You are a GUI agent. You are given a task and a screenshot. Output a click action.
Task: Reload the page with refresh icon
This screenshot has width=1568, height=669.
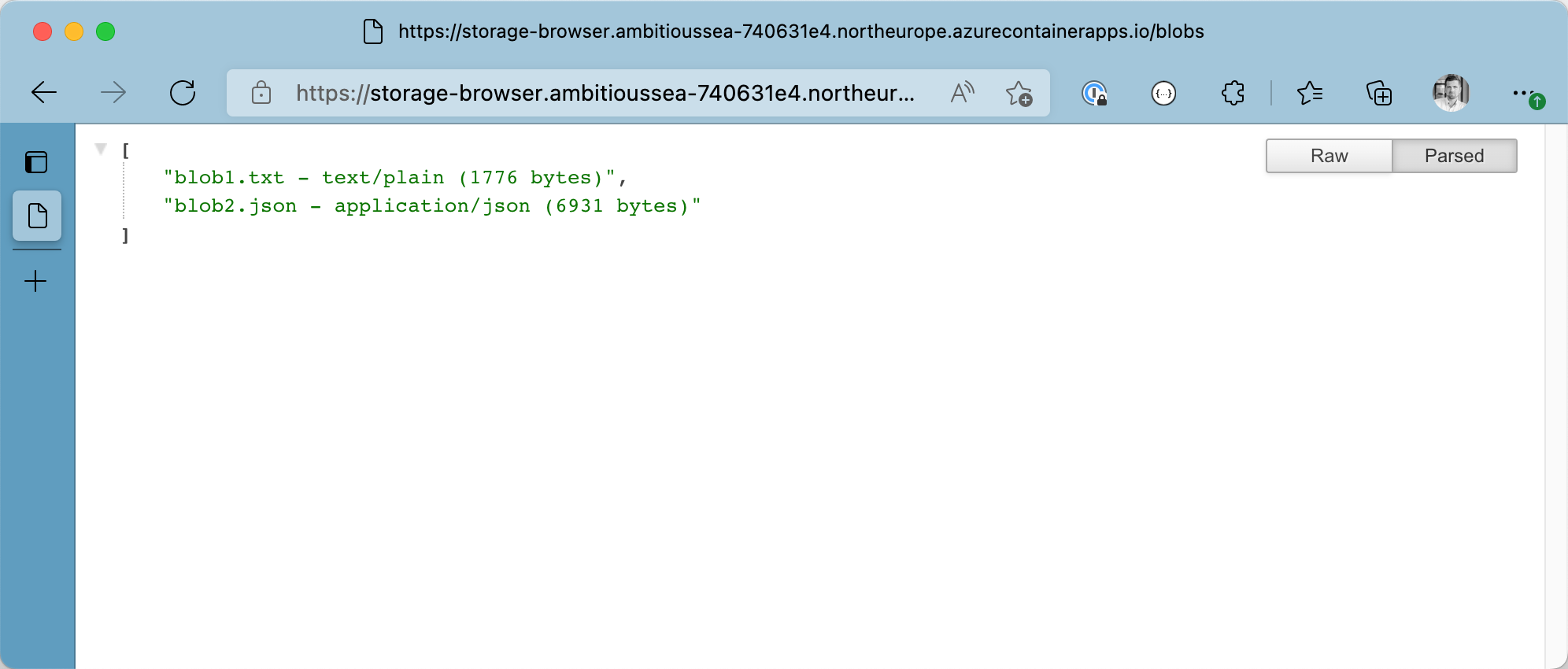pos(183,93)
